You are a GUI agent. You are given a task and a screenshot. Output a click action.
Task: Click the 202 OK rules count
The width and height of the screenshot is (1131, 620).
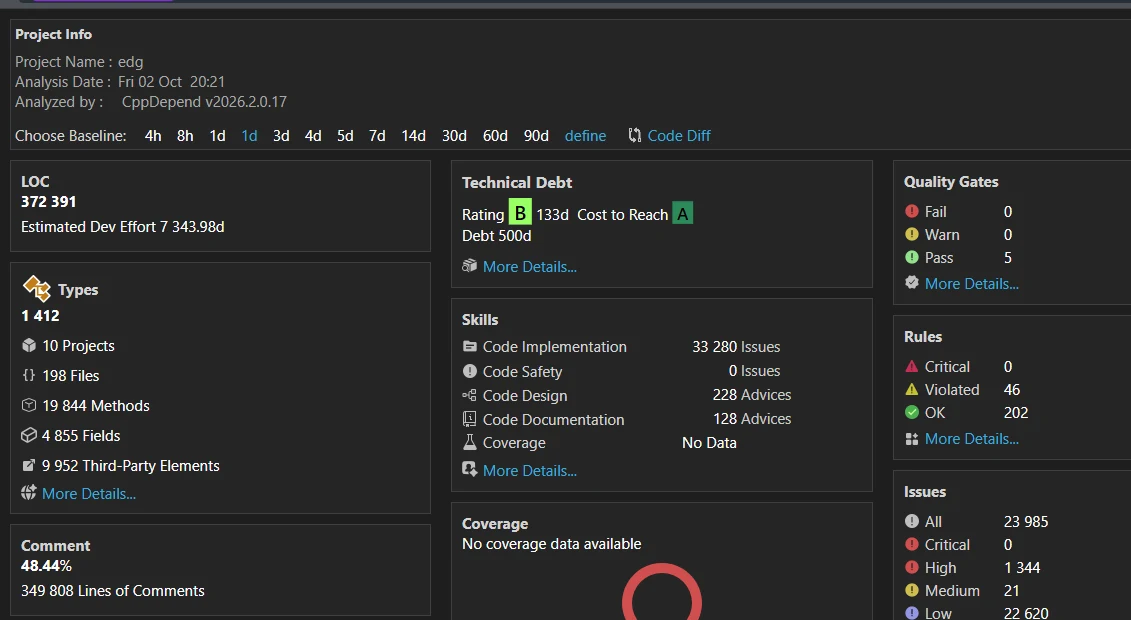1016,412
